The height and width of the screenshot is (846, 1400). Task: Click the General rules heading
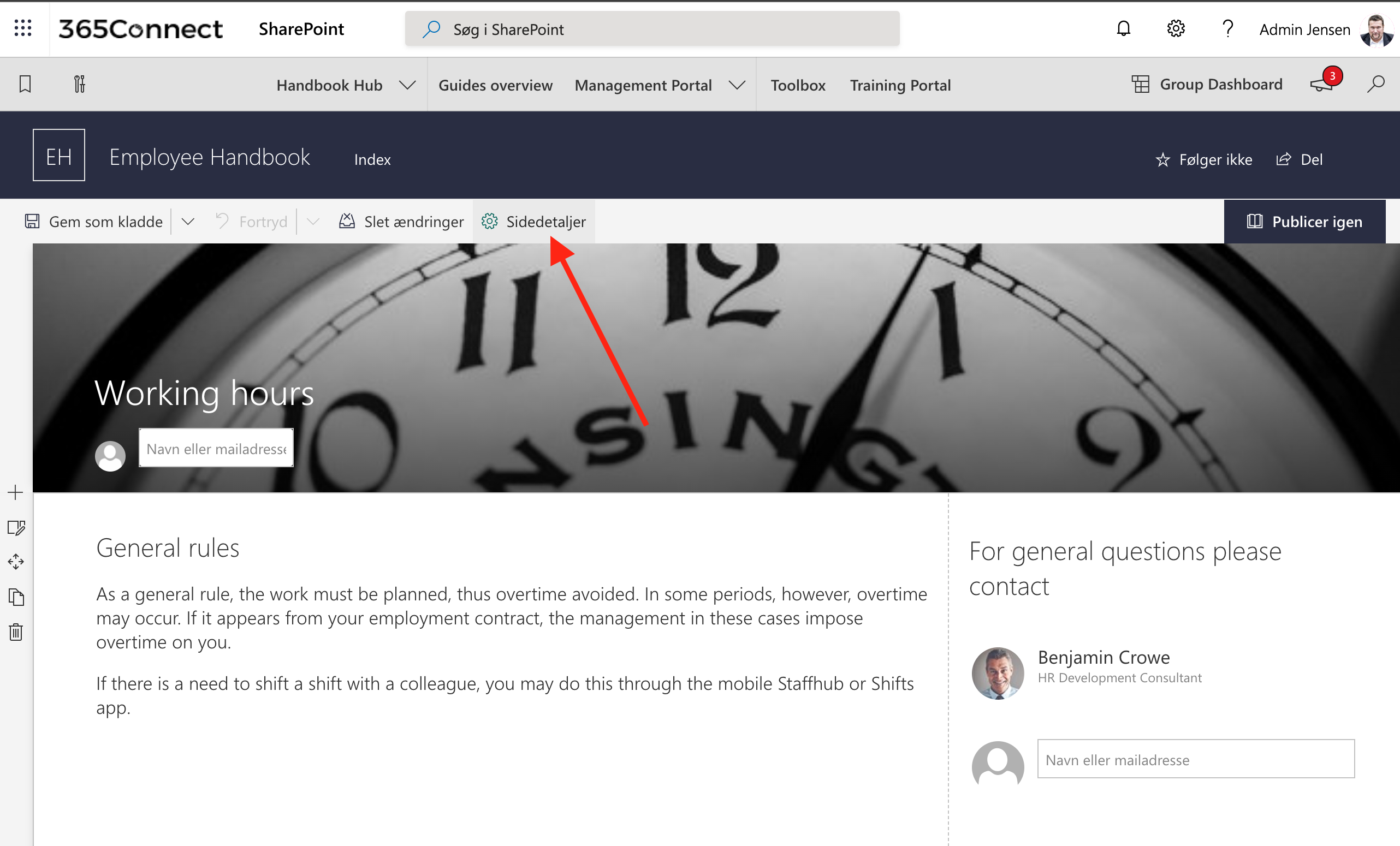168,548
